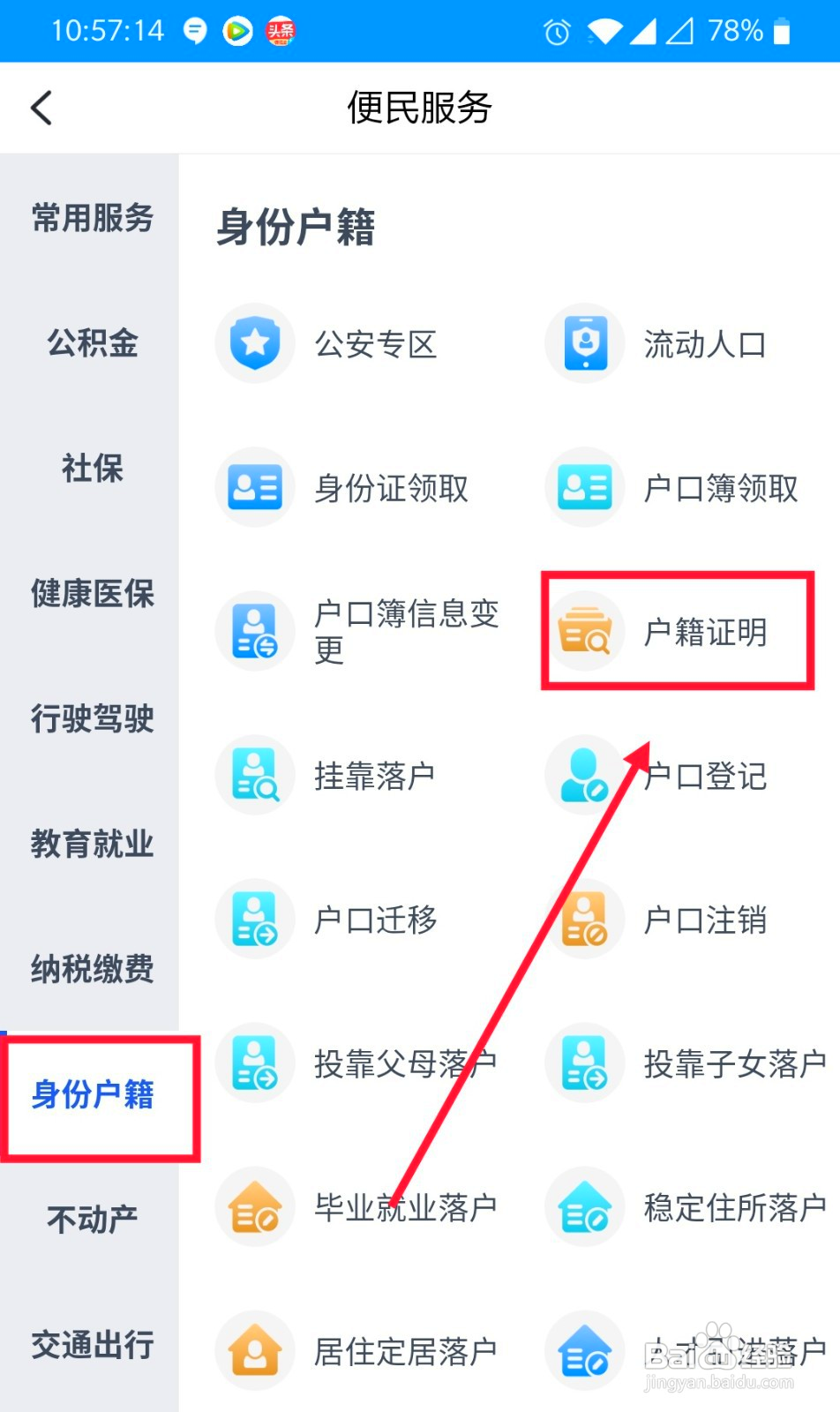Open 稳定住所落户 service entry
Image resolution: width=840 pixels, height=1412 pixels.
coord(735,1207)
